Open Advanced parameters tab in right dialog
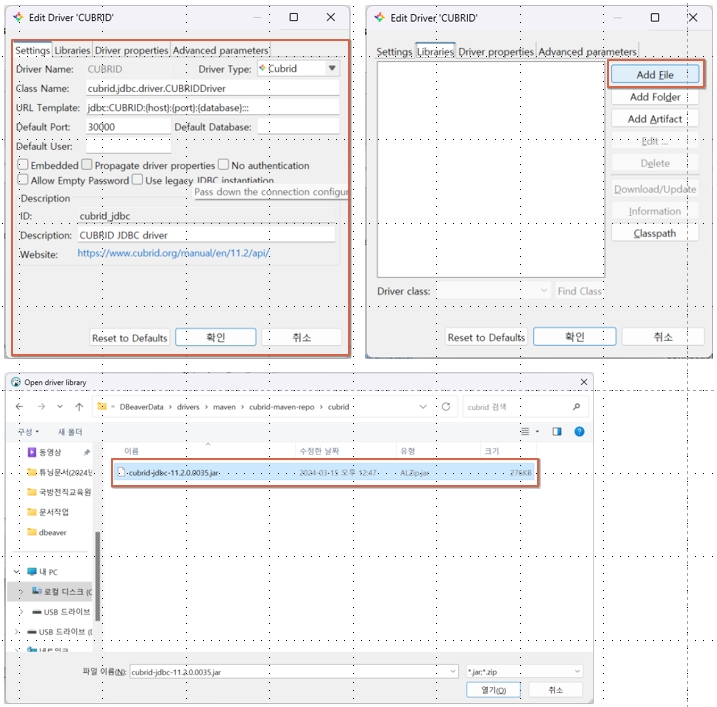 [587, 52]
